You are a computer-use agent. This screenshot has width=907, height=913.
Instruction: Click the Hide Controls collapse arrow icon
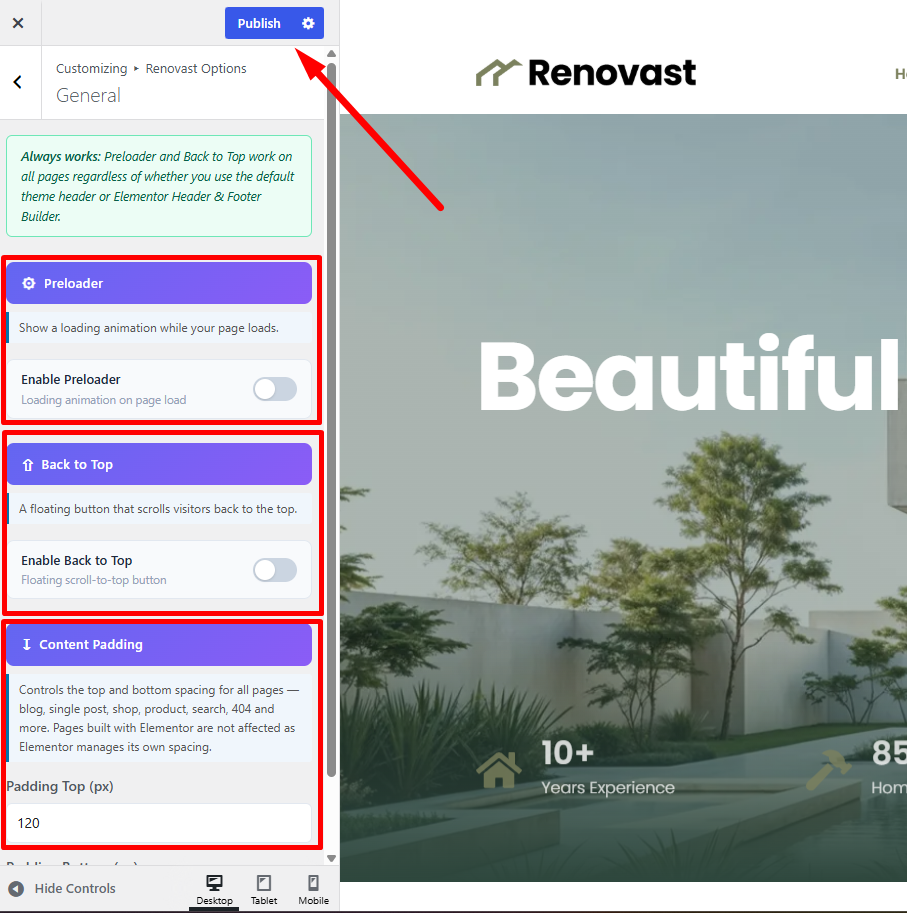(x=16, y=889)
